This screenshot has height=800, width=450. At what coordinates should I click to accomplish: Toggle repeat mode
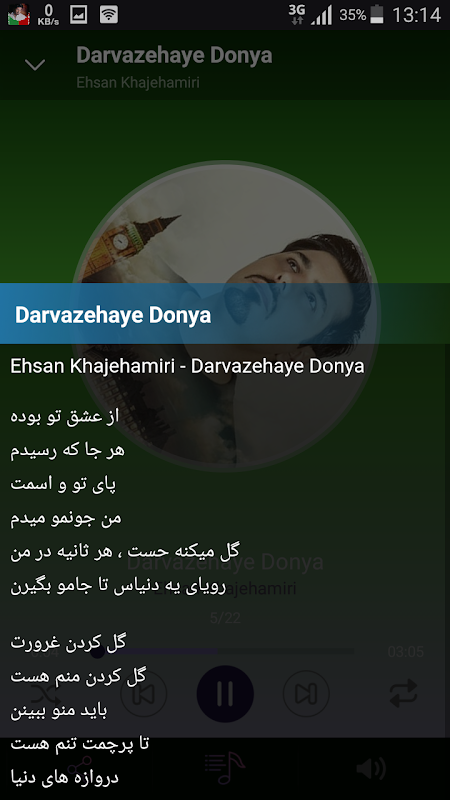coord(404,694)
